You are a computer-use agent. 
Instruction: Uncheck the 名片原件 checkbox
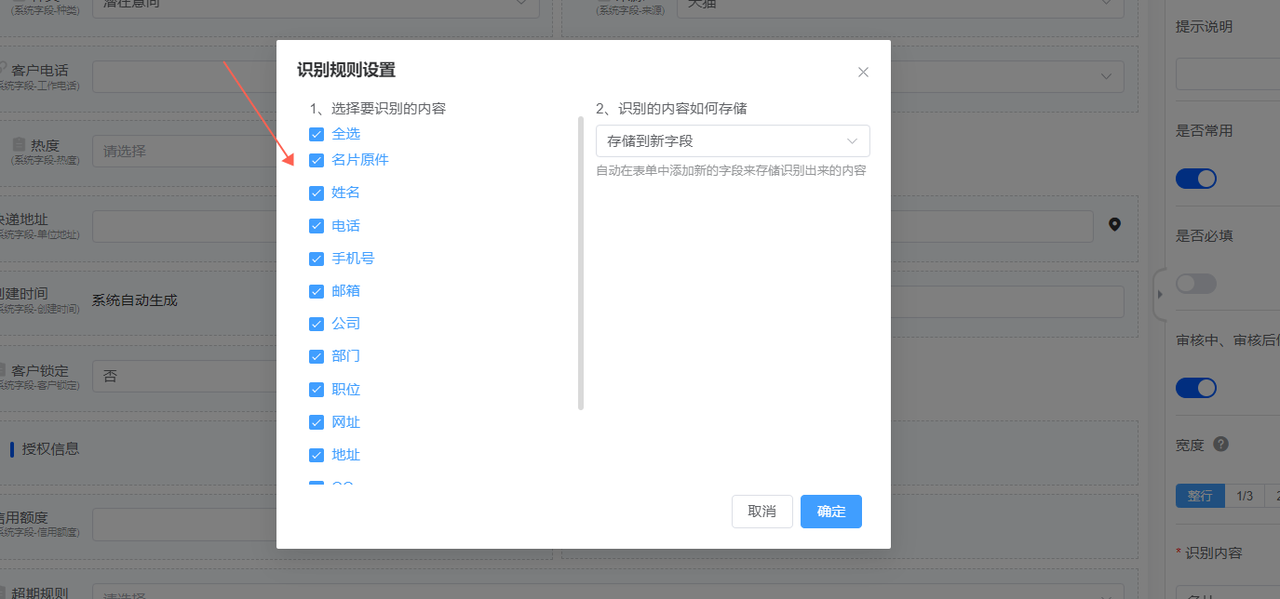(316, 160)
